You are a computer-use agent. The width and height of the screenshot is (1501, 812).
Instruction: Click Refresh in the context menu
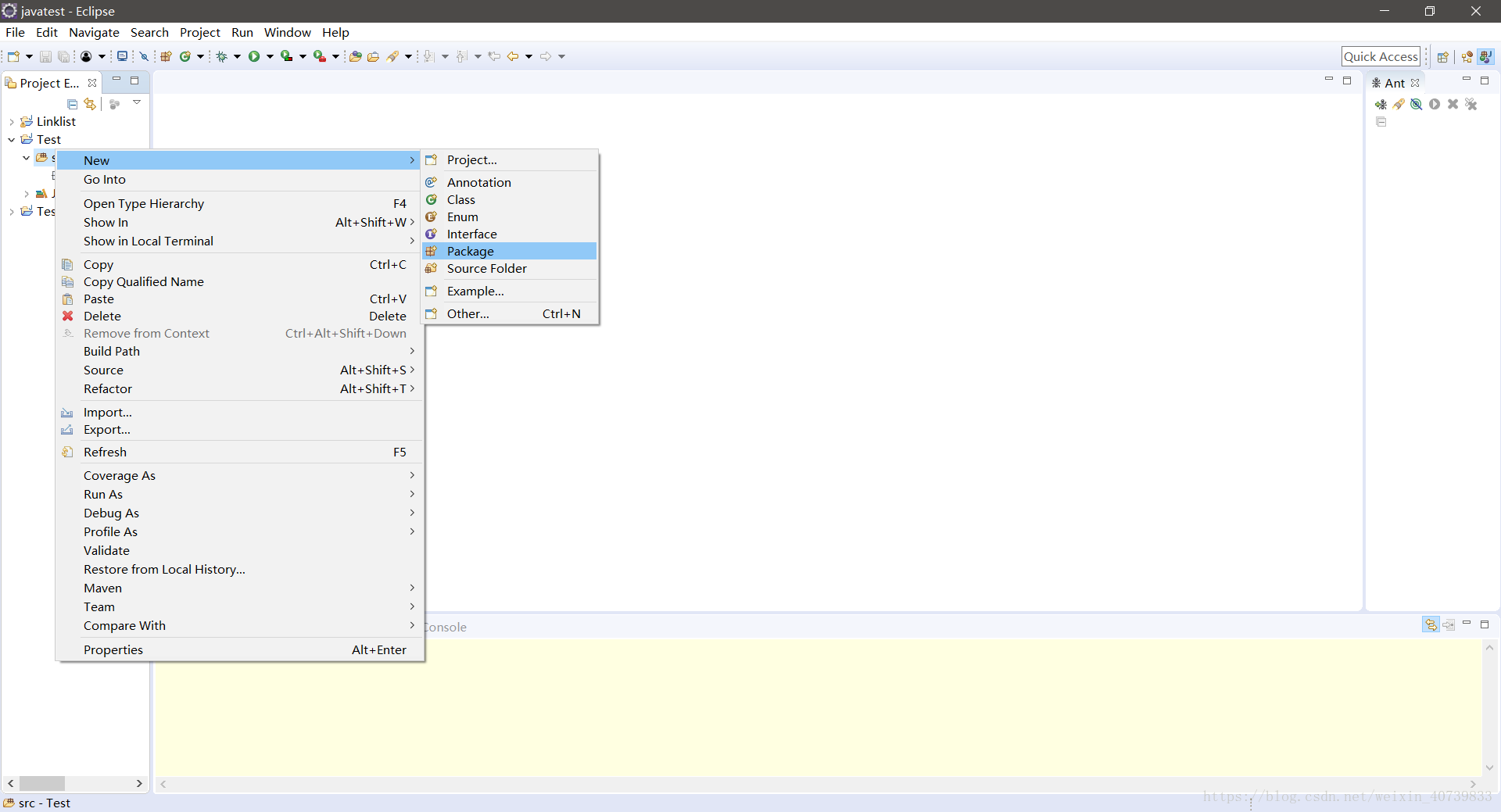point(240,452)
